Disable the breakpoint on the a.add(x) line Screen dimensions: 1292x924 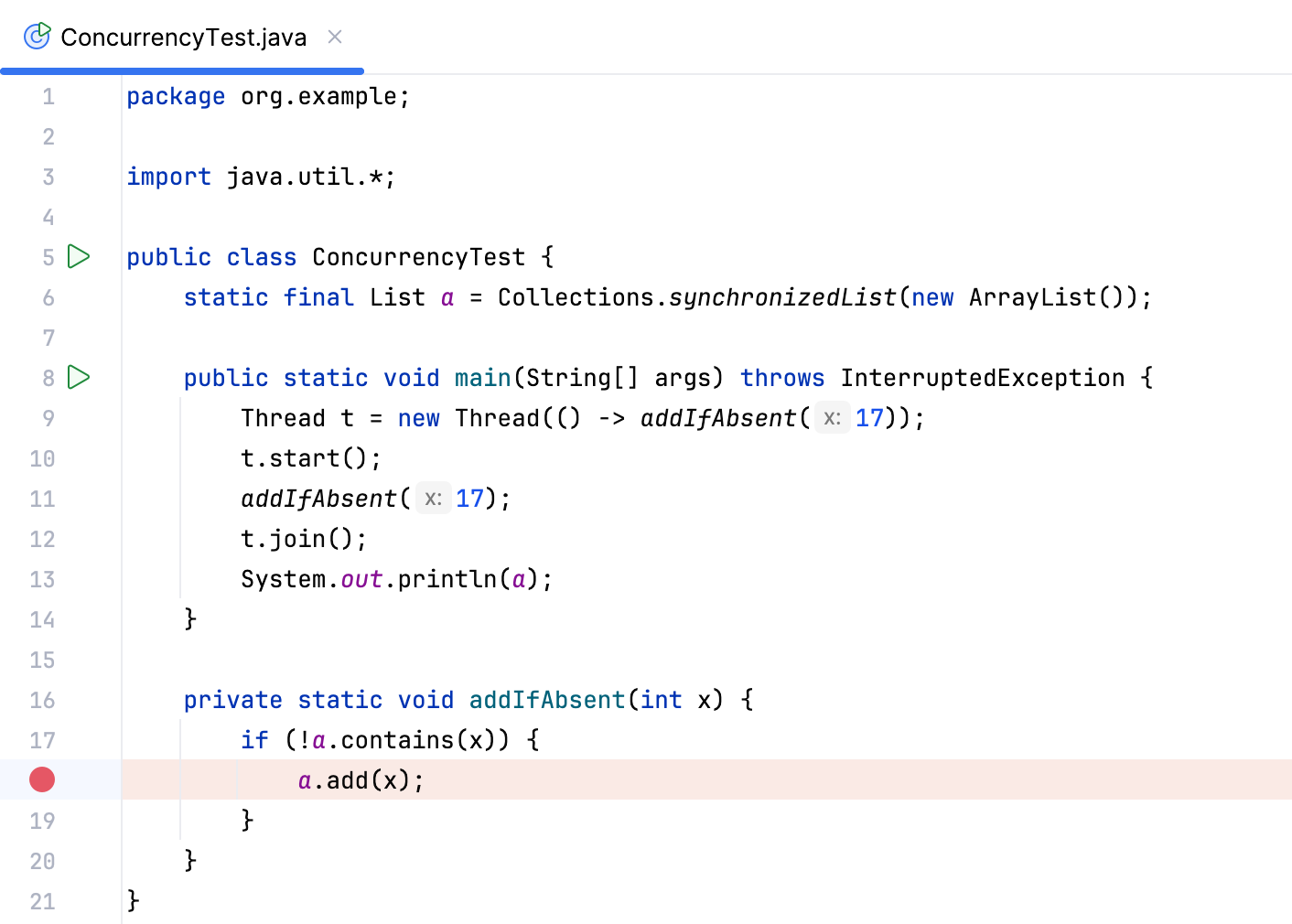click(x=41, y=779)
